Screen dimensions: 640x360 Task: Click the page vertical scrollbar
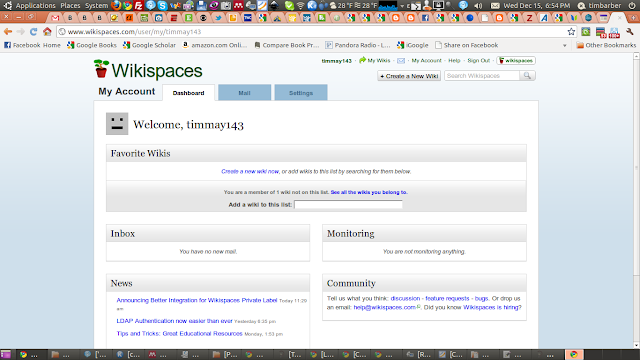[x=636, y=200]
